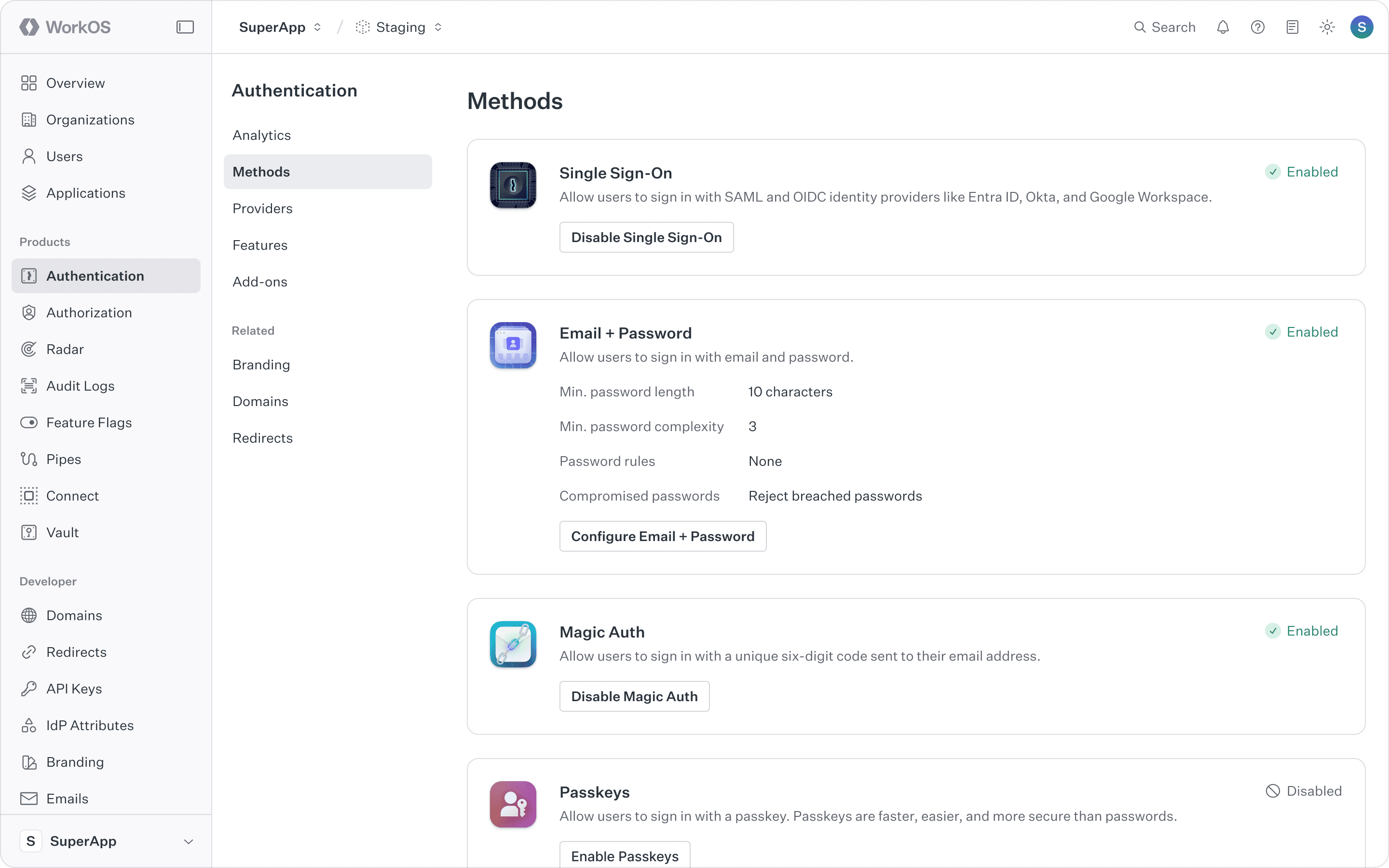Click the 'Single Sign-On' card heading

tap(616, 173)
